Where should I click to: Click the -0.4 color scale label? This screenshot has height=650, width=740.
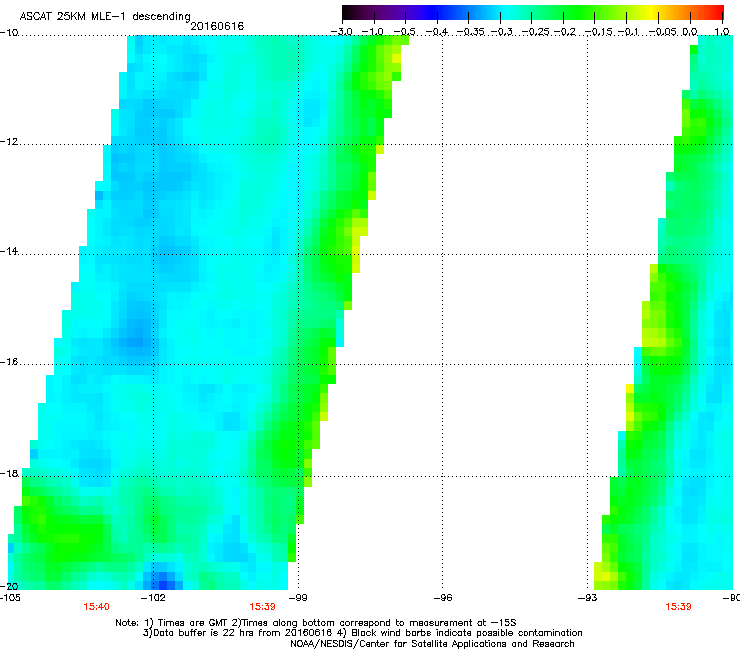tap(437, 32)
